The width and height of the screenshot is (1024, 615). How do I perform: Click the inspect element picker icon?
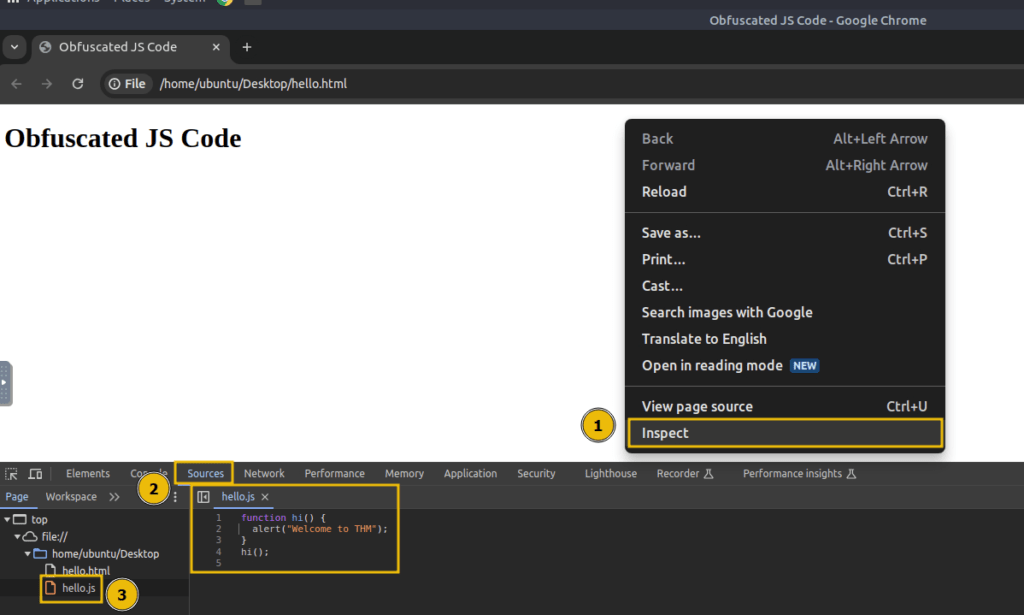click(x=11, y=474)
